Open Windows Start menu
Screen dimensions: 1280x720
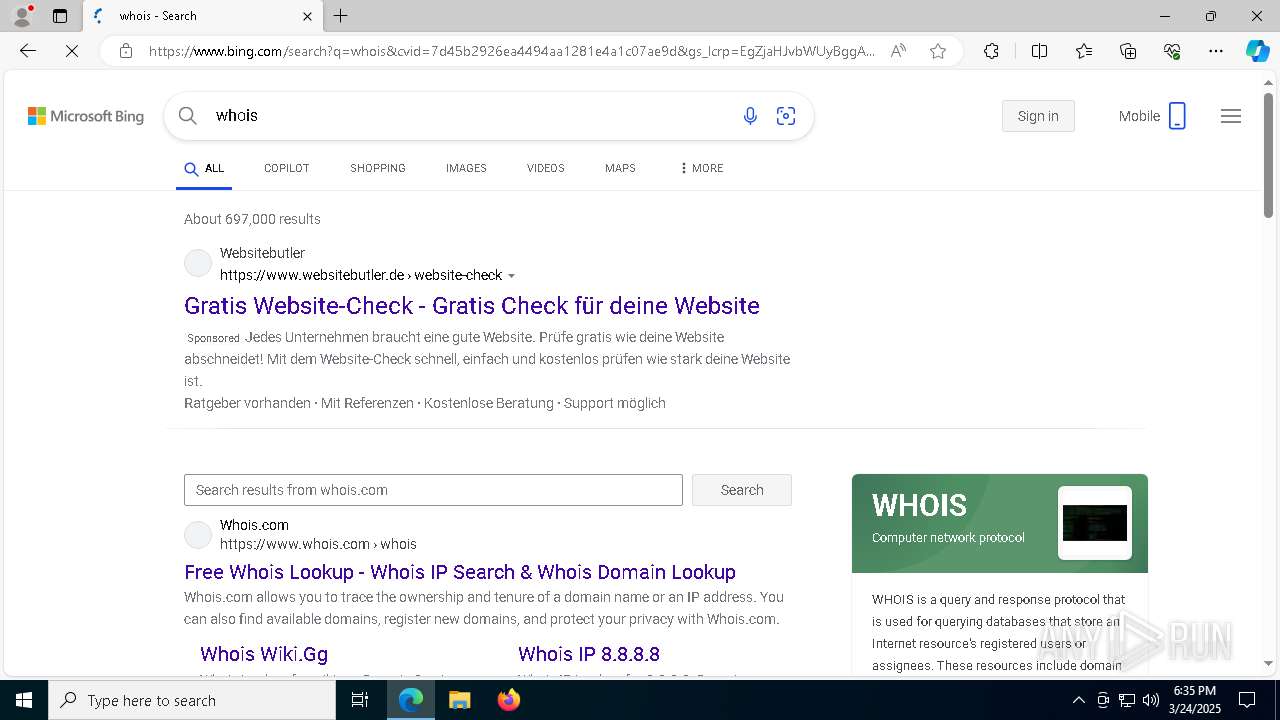coord(24,700)
